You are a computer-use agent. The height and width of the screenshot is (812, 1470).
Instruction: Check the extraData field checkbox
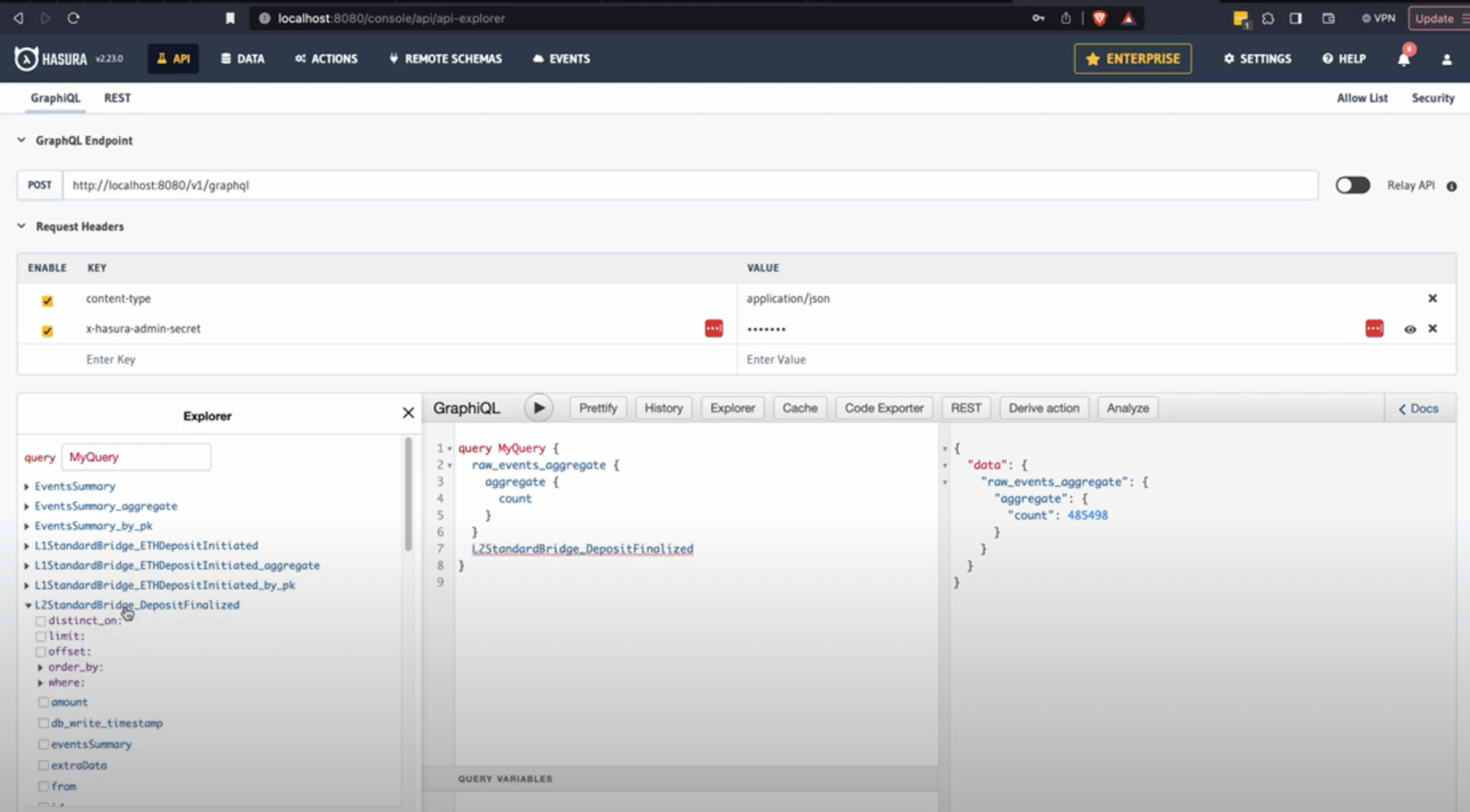(x=43, y=765)
